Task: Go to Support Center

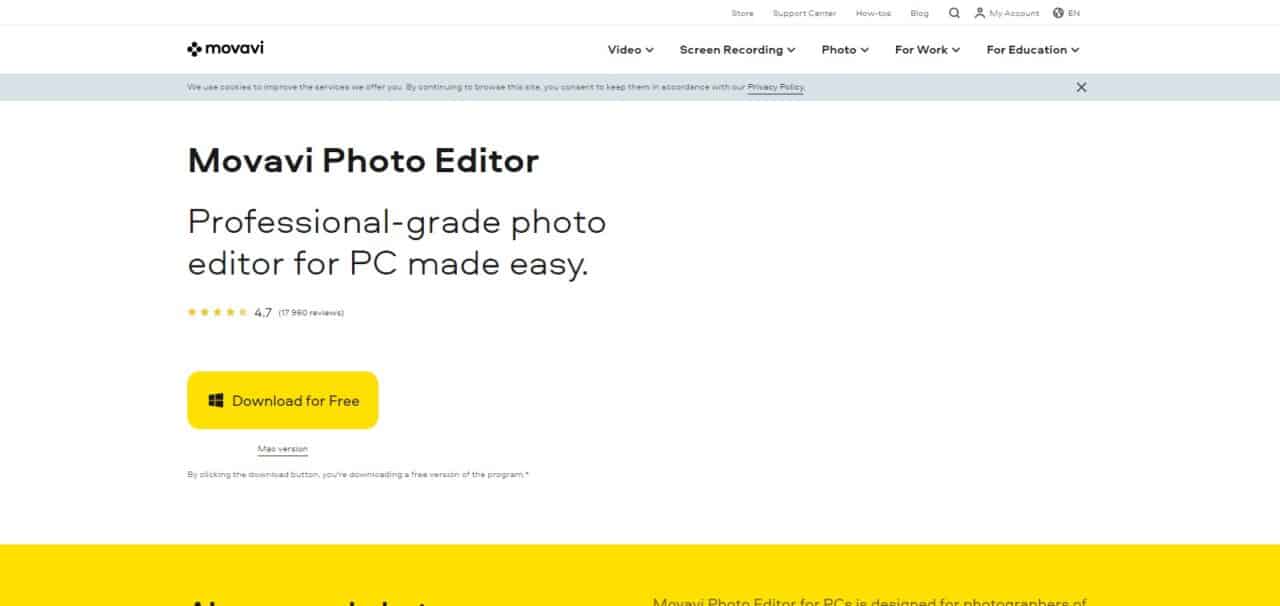Action: point(804,13)
